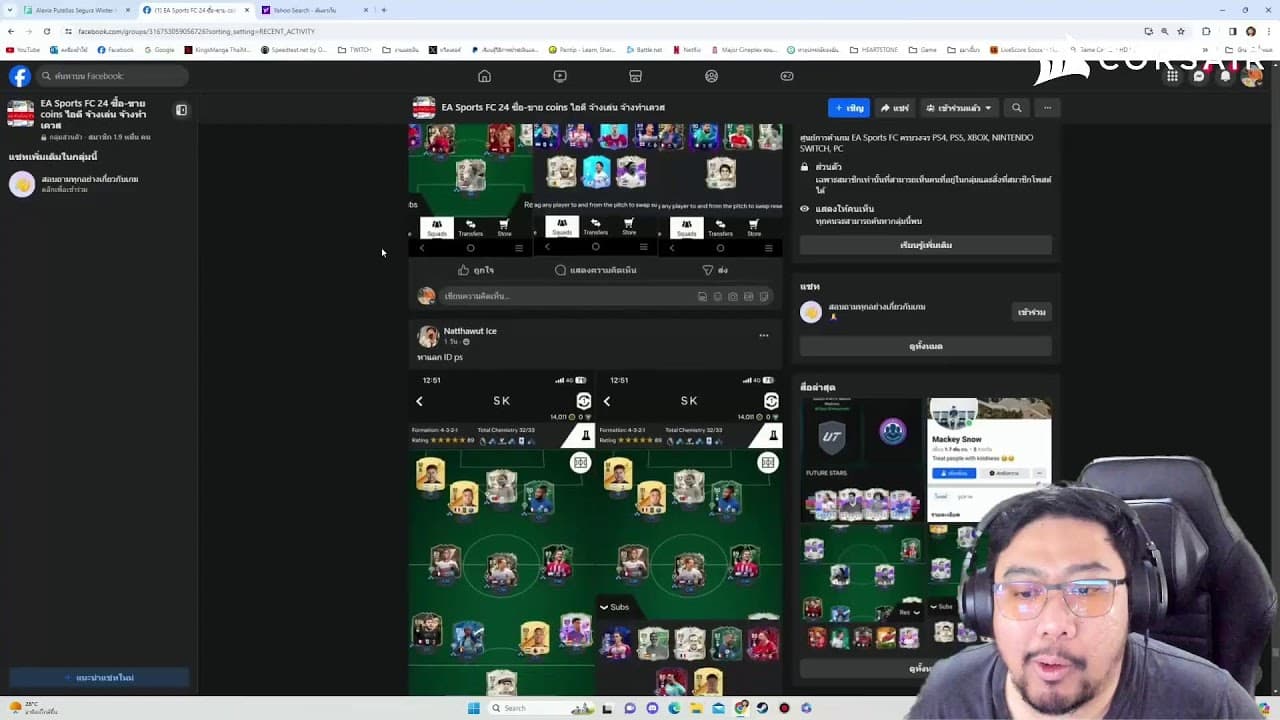The image size is (1280, 720).
Task: Click the Learn more about group button
Action: (x=925, y=245)
